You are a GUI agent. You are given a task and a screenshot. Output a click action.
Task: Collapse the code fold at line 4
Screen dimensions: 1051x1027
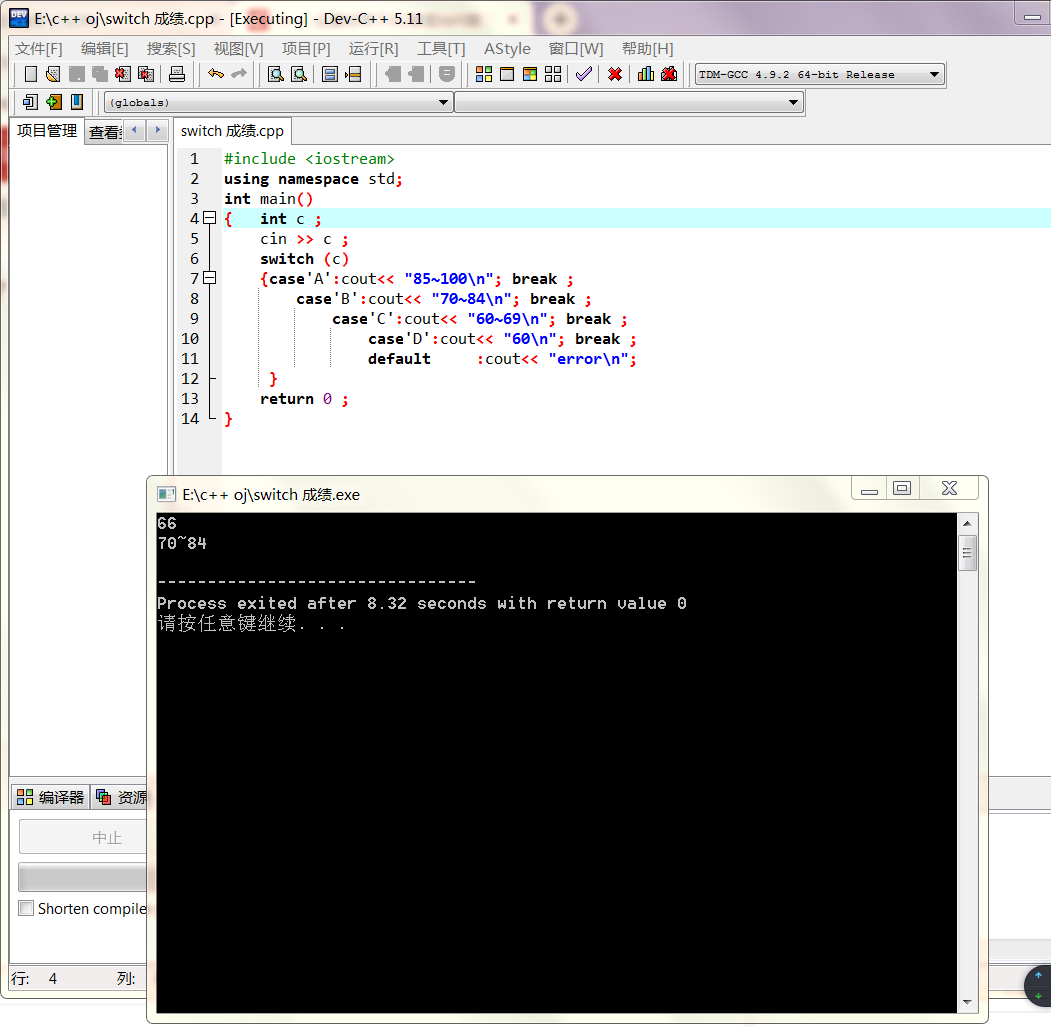pos(210,218)
